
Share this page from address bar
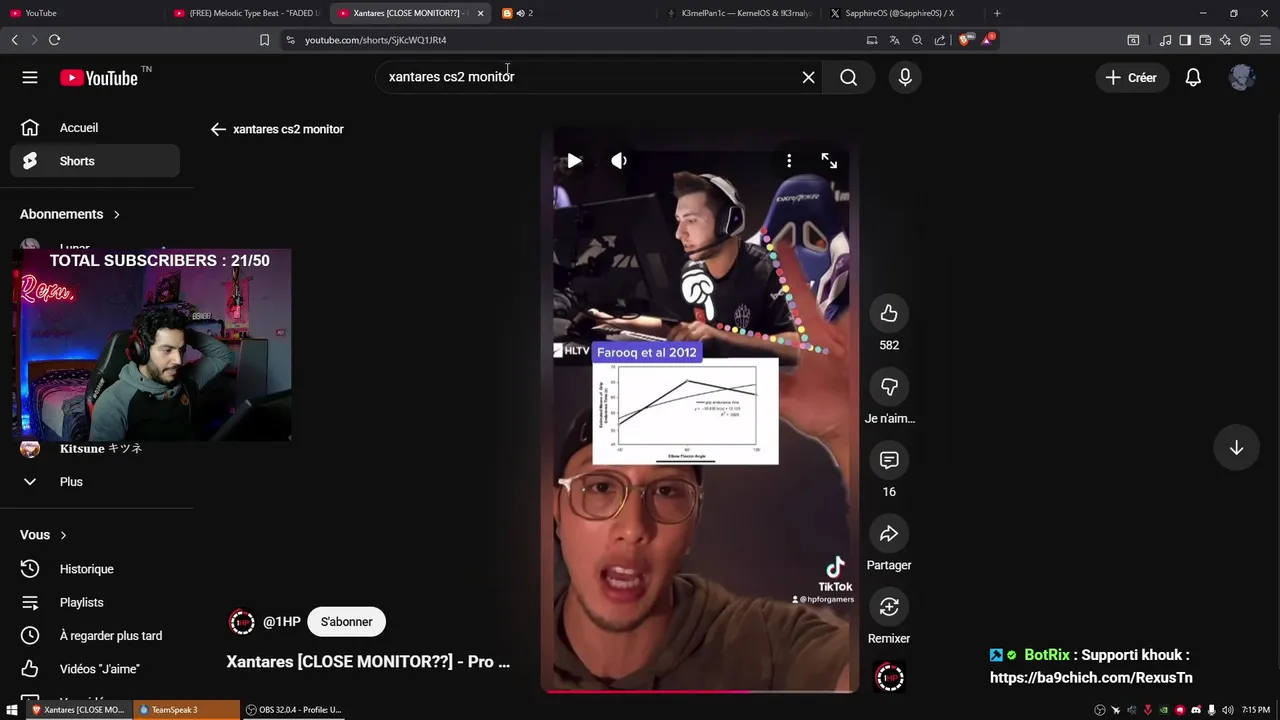[940, 40]
